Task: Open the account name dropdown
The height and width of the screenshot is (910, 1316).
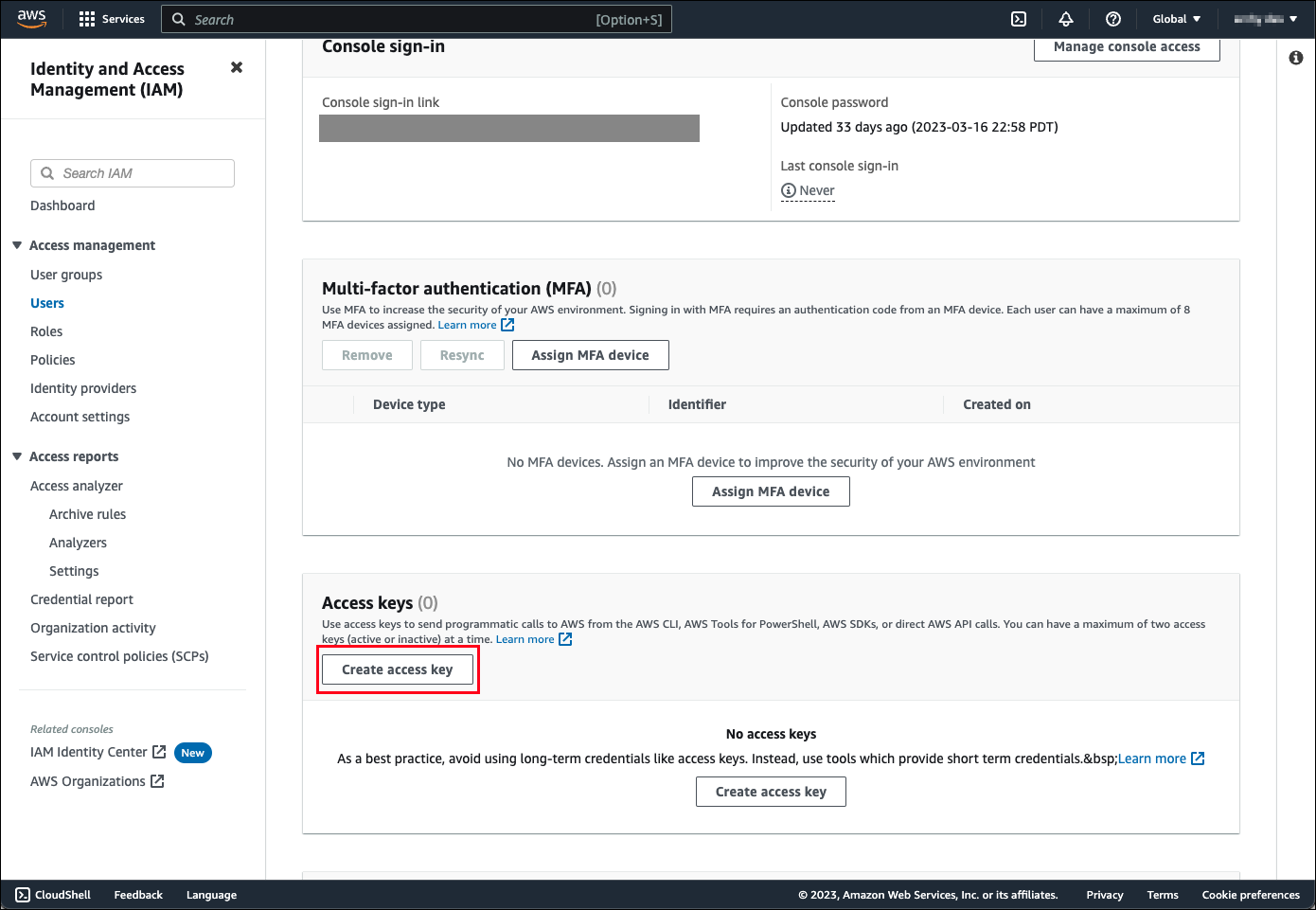Action: (x=1266, y=19)
